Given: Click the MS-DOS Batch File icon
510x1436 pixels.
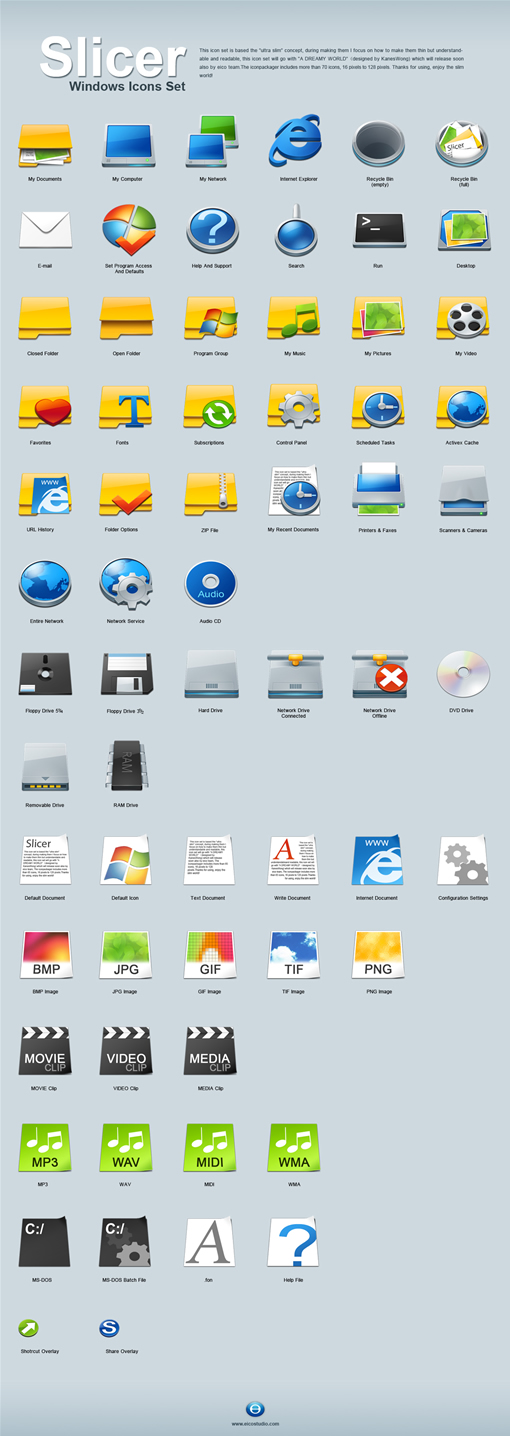Looking at the screenshot, I should (x=126, y=1242).
